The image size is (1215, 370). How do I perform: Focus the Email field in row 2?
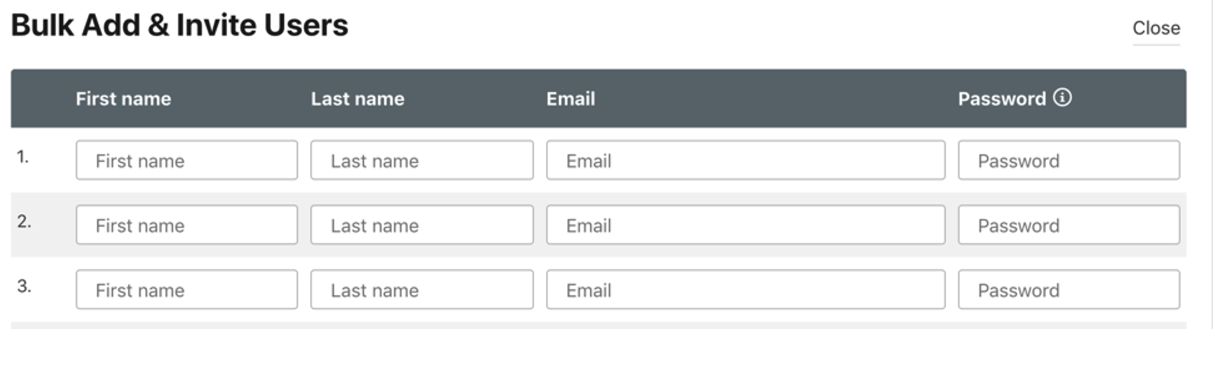(x=746, y=225)
